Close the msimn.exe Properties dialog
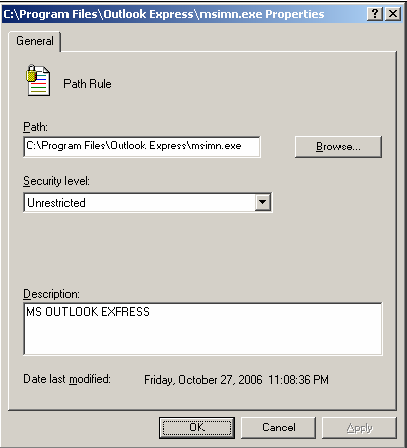407x448 pixels. pyautogui.click(x=393, y=14)
